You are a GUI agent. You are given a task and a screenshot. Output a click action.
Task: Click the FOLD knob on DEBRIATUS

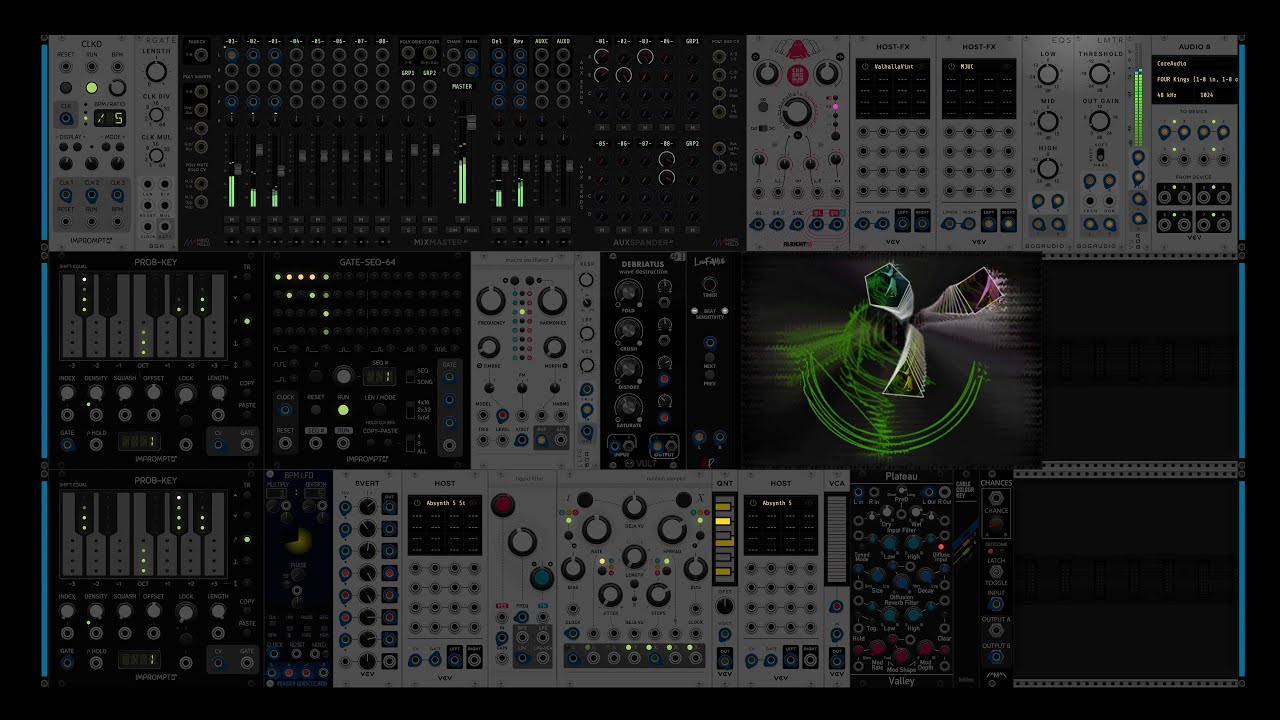click(628, 292)
